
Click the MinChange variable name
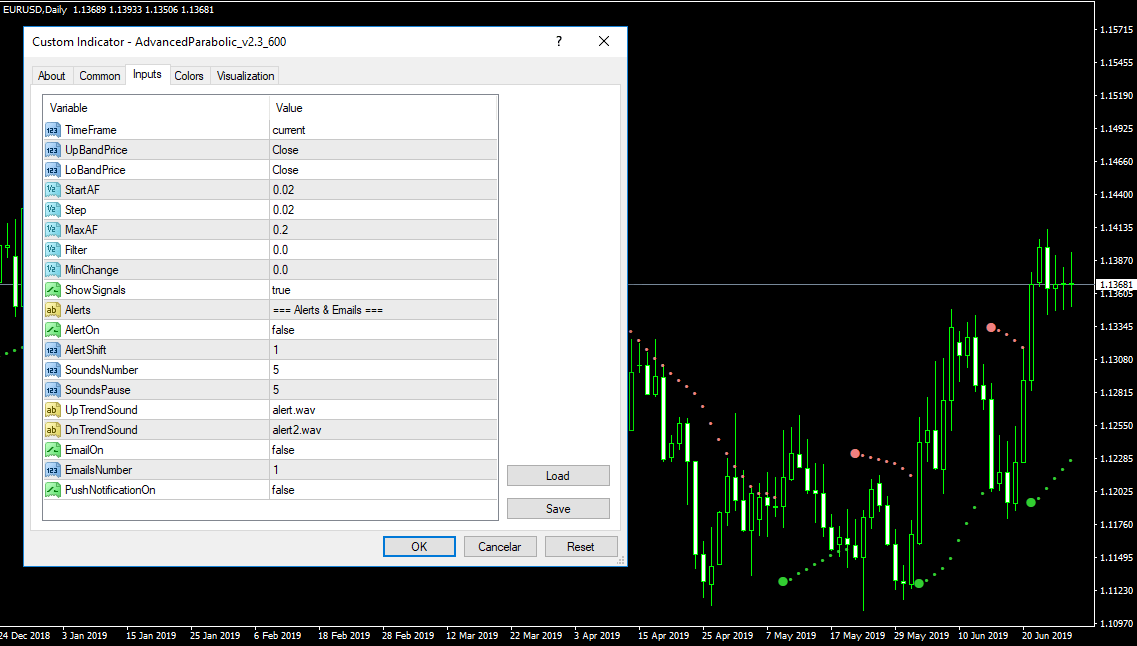pos(91,270)
